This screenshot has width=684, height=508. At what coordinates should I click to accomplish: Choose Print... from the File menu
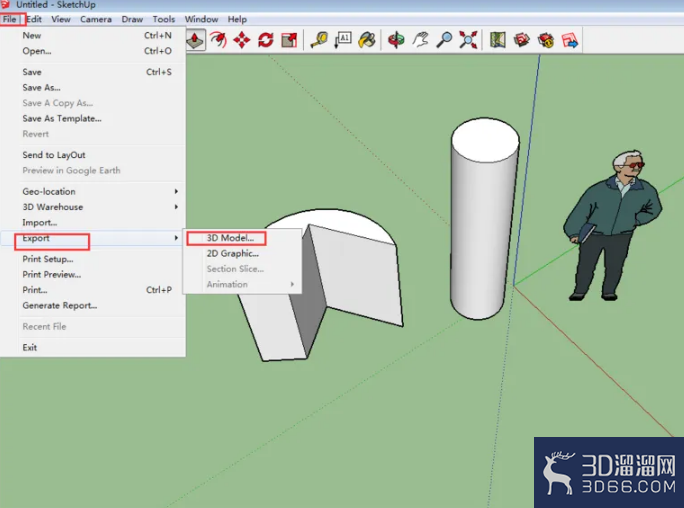point(92,290)
